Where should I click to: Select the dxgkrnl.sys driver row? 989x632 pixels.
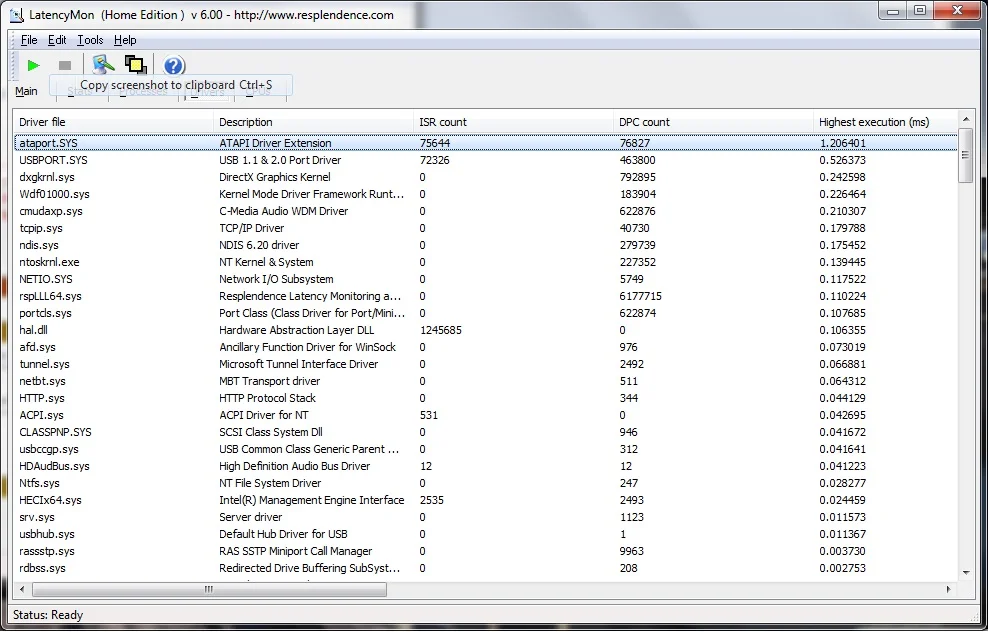tap(486, 177)
